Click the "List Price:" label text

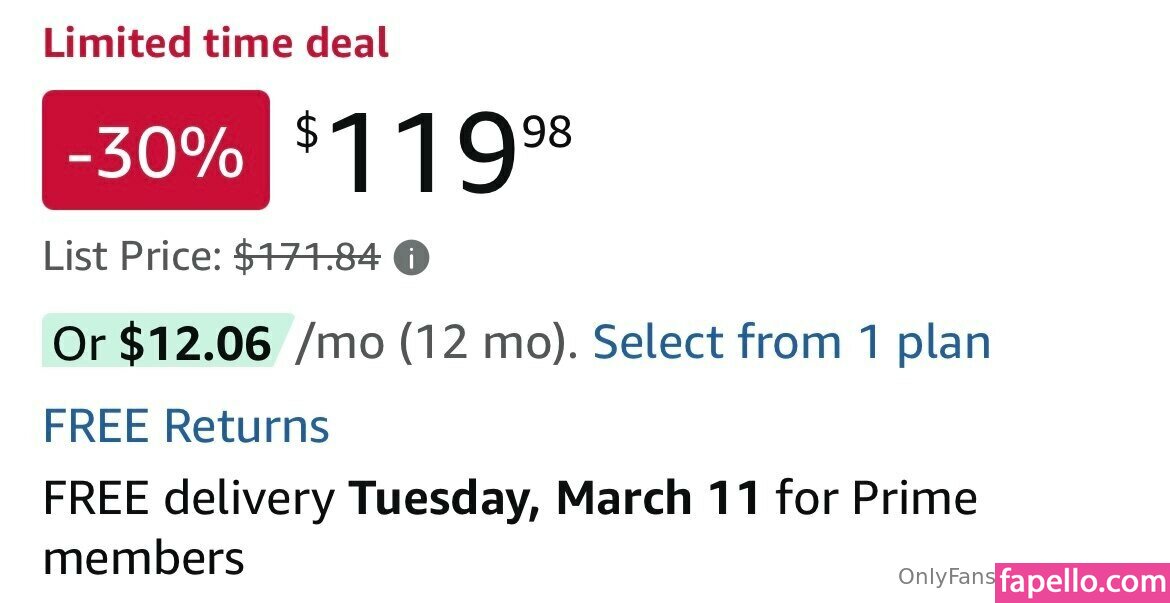coord(132,259)
